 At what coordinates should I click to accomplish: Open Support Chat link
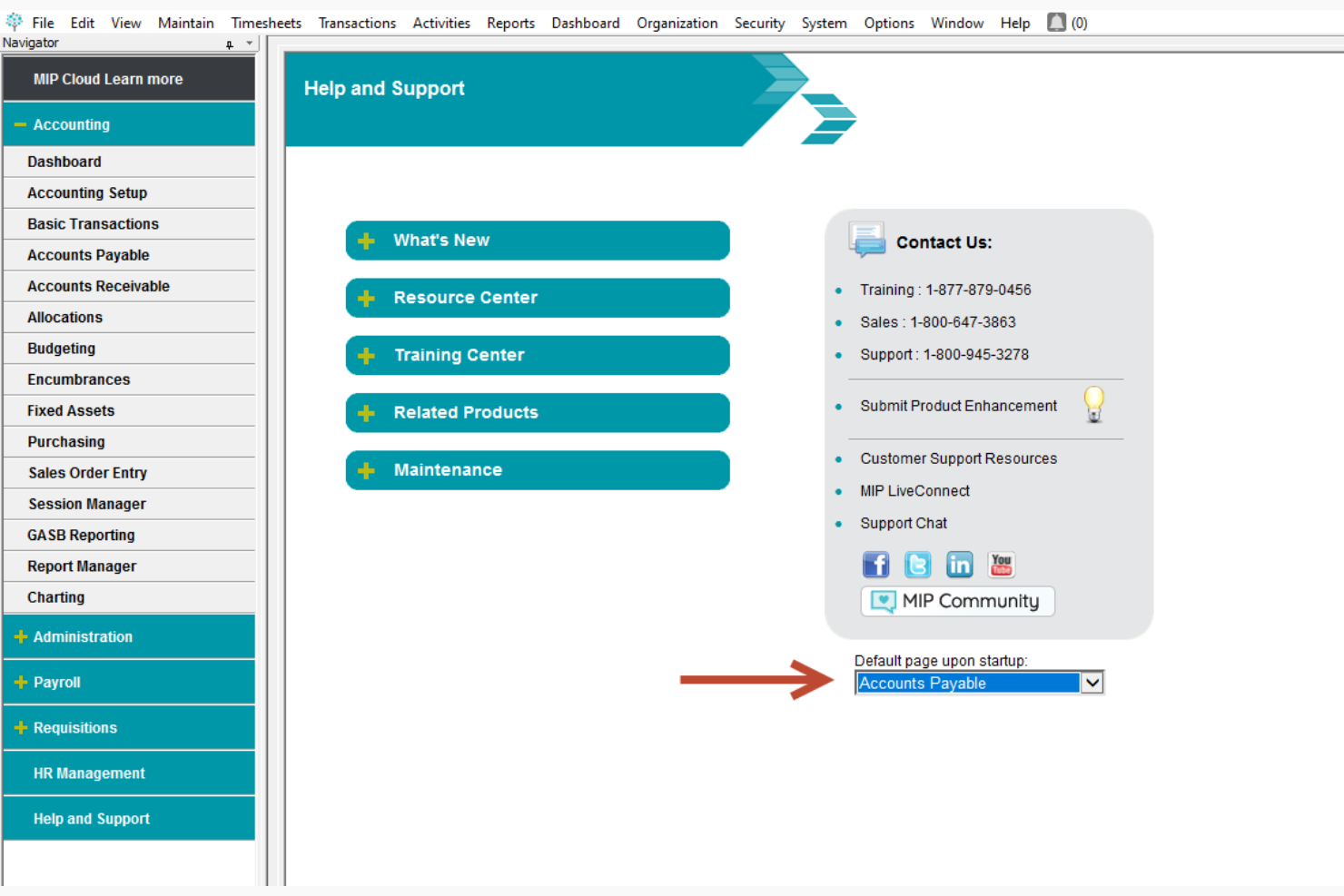coord(904,523)
